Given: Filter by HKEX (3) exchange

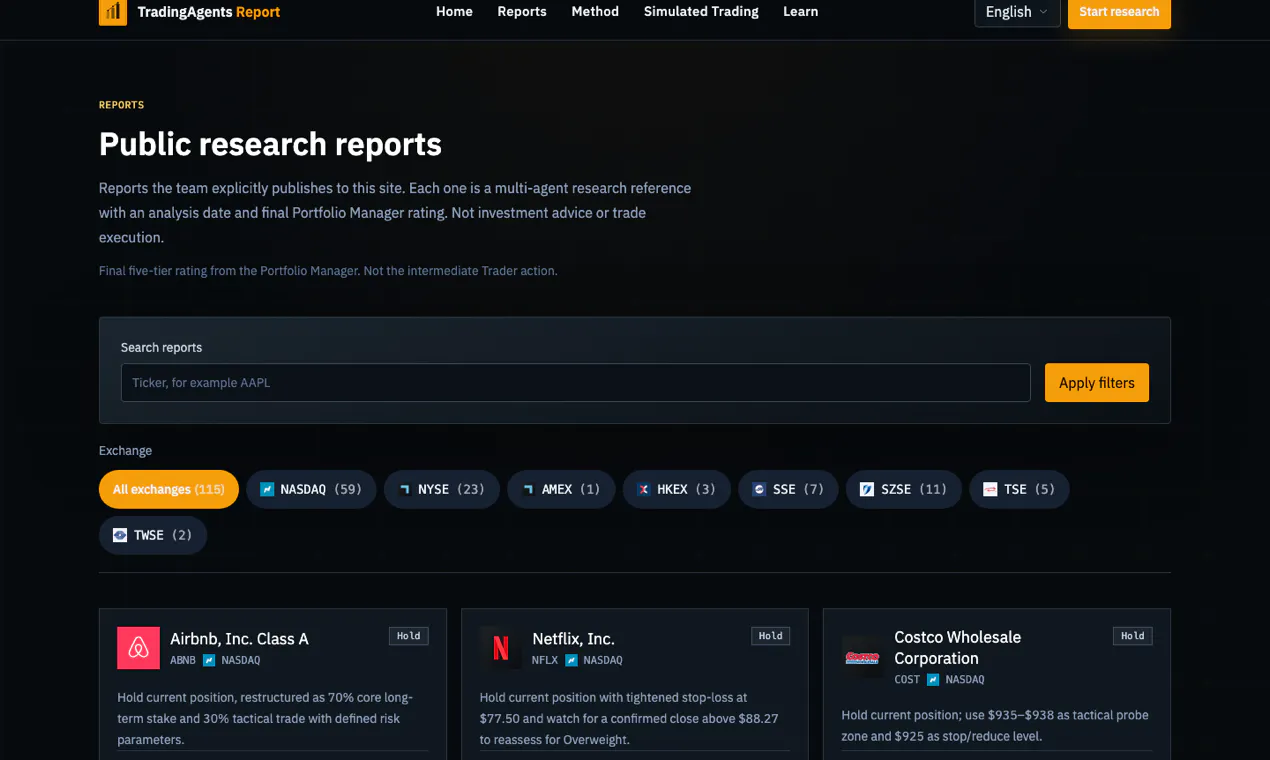Looking at the screenshot, I should [677, 490].
